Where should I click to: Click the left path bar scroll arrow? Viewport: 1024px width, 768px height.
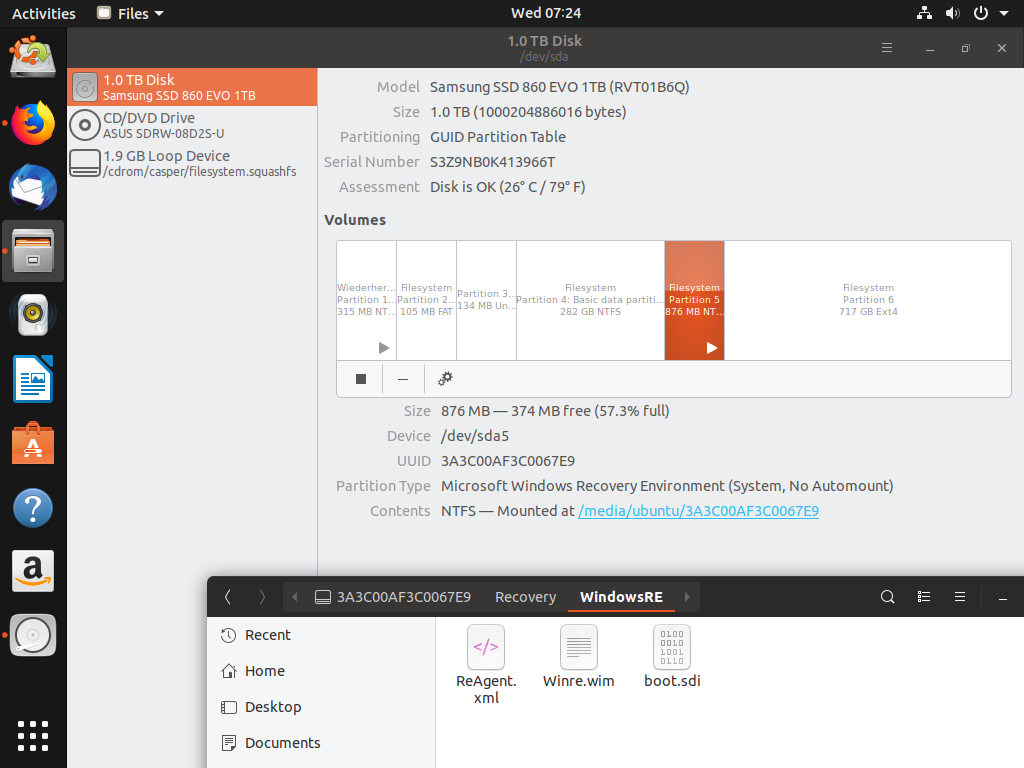click(295, 597)
